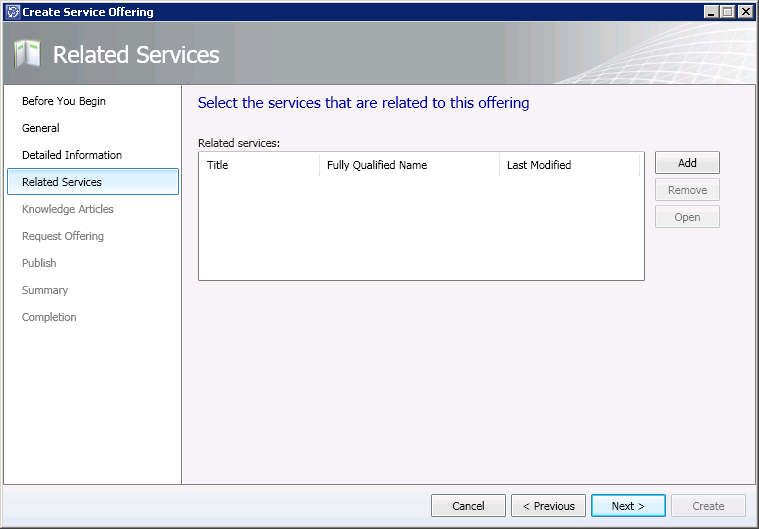Click the title bar application icon
The width and height of the screenshot is (759, 529).
[12, 12]
